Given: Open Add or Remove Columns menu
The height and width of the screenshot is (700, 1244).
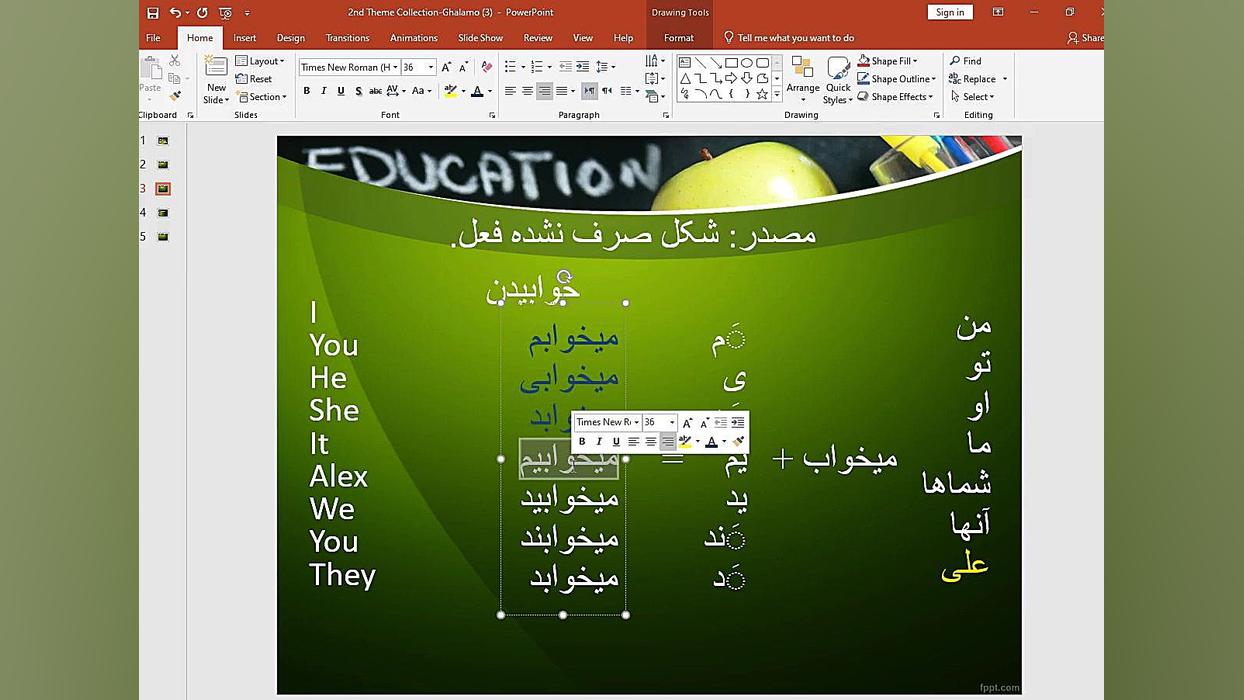Looking at the screenshot, I should [630, 91].
